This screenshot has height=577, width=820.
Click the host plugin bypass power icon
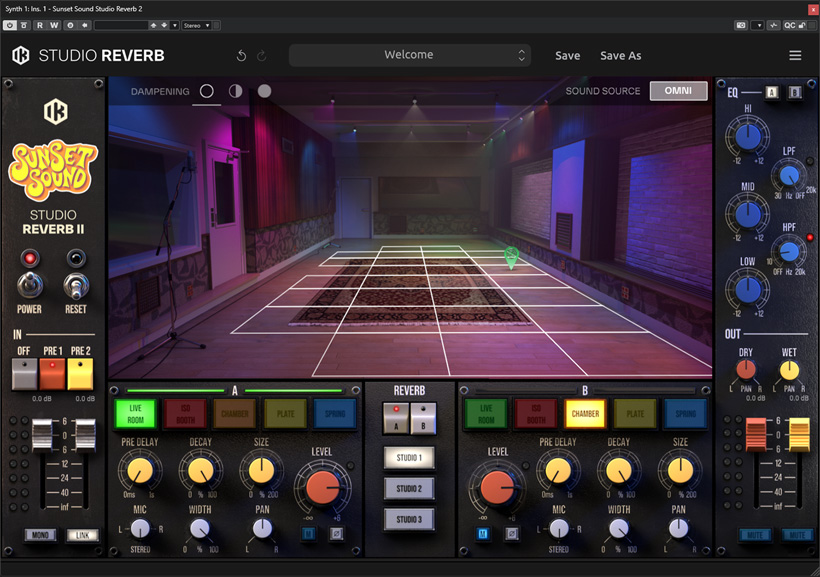point(9,25)
